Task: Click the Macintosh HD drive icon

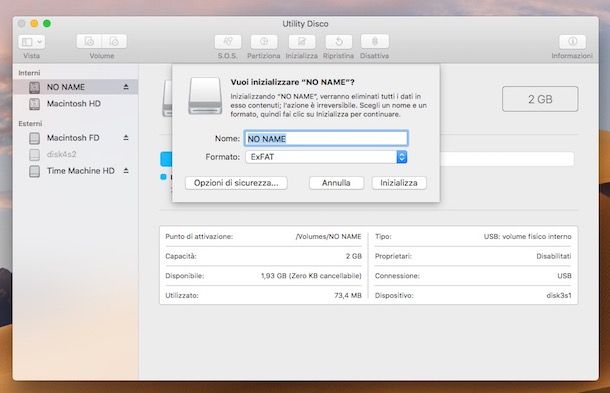Action: pyautogui.click(x=35, y=104)
